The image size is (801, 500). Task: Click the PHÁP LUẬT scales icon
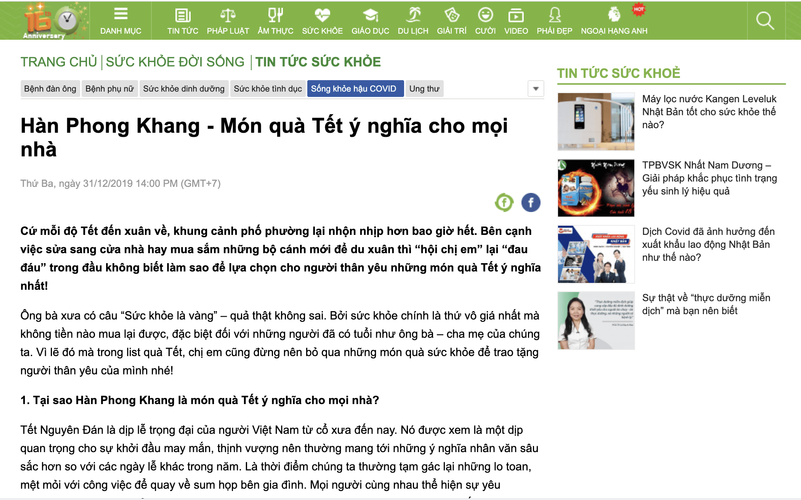click(227, 15)
